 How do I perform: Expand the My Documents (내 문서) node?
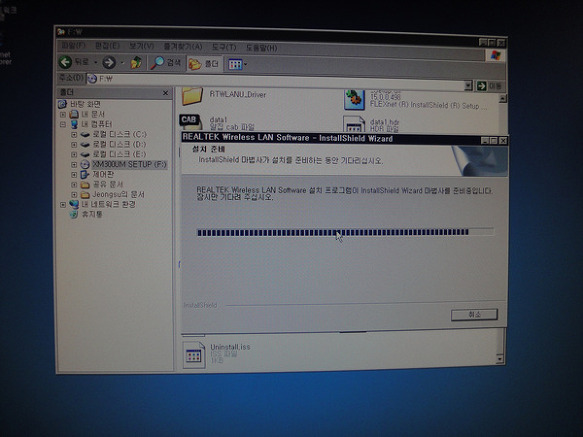tap(63, 114)
